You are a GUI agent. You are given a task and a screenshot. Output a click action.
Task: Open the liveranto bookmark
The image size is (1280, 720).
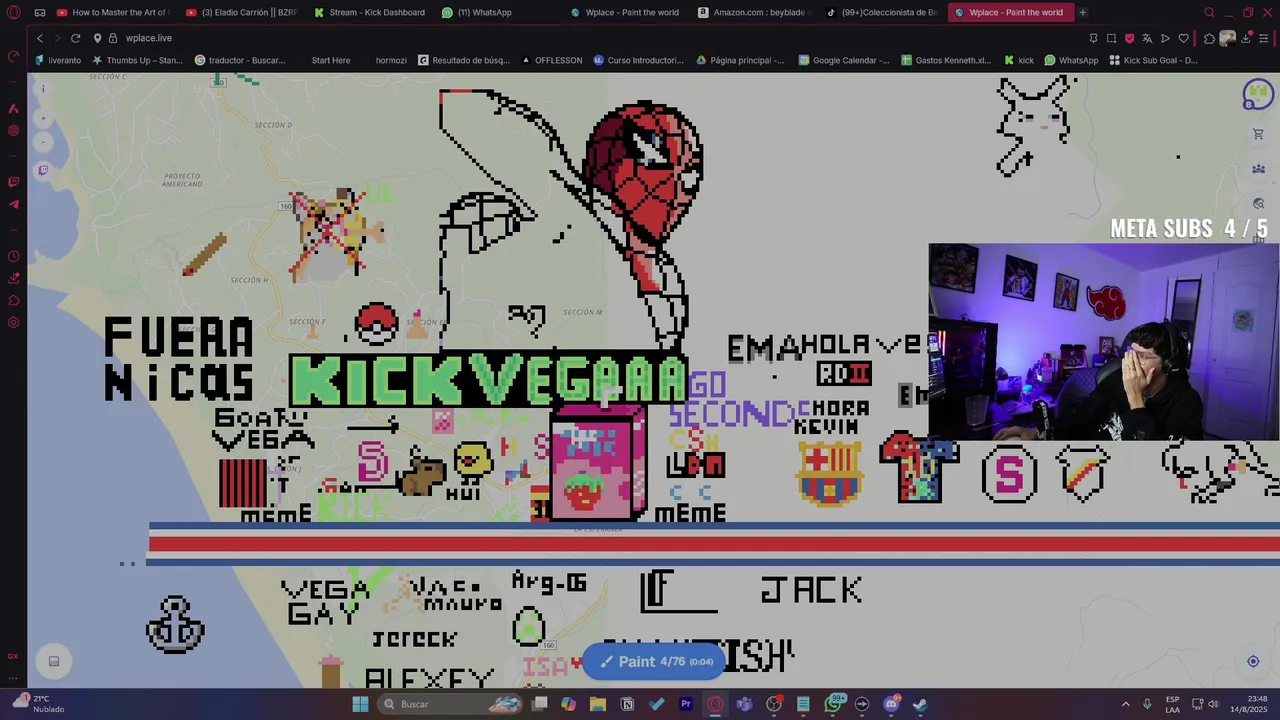[58, 60]
